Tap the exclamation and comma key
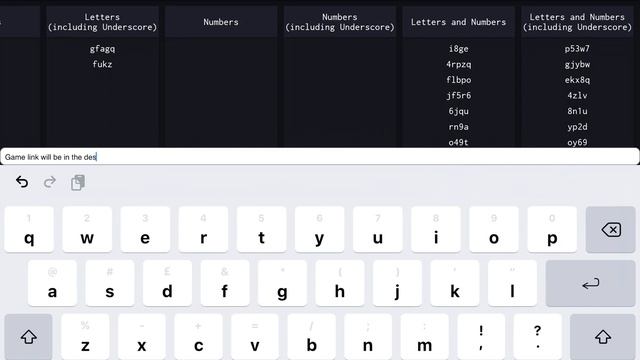 [481, 337]
